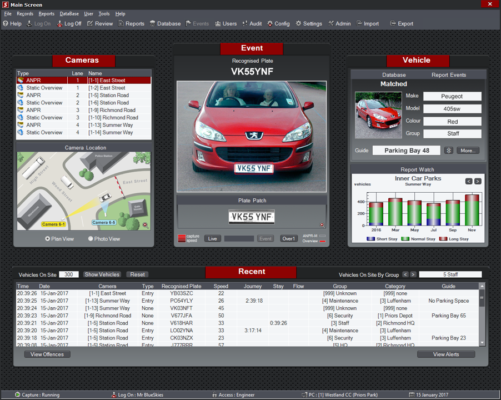Select the Photo View radio button
Viewport: 501px width, 400px height.
coord(90,239)
